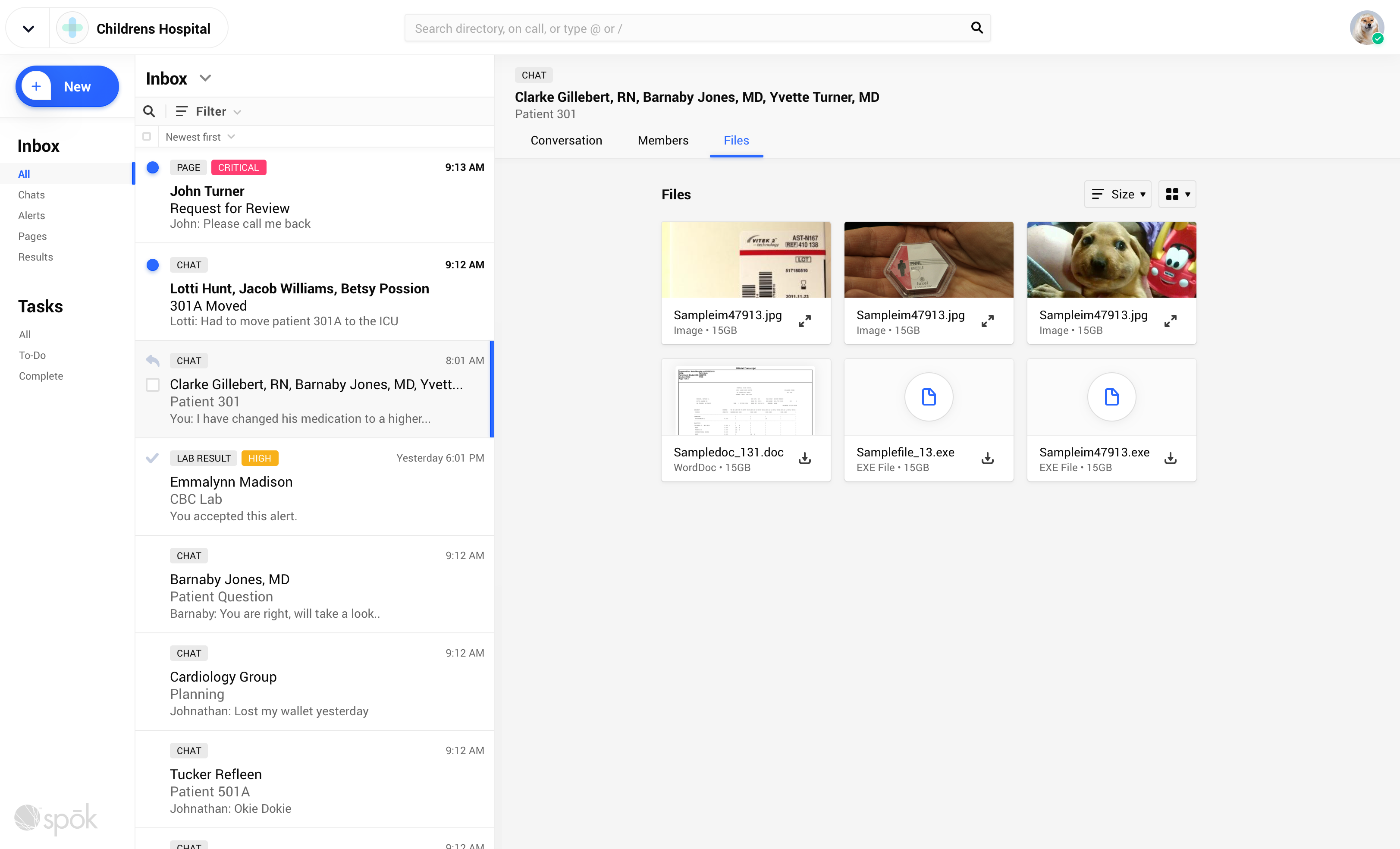This screenshot has height=849, width=1400.
Task: Open To-Do tasks
Action: pos(32,355)
